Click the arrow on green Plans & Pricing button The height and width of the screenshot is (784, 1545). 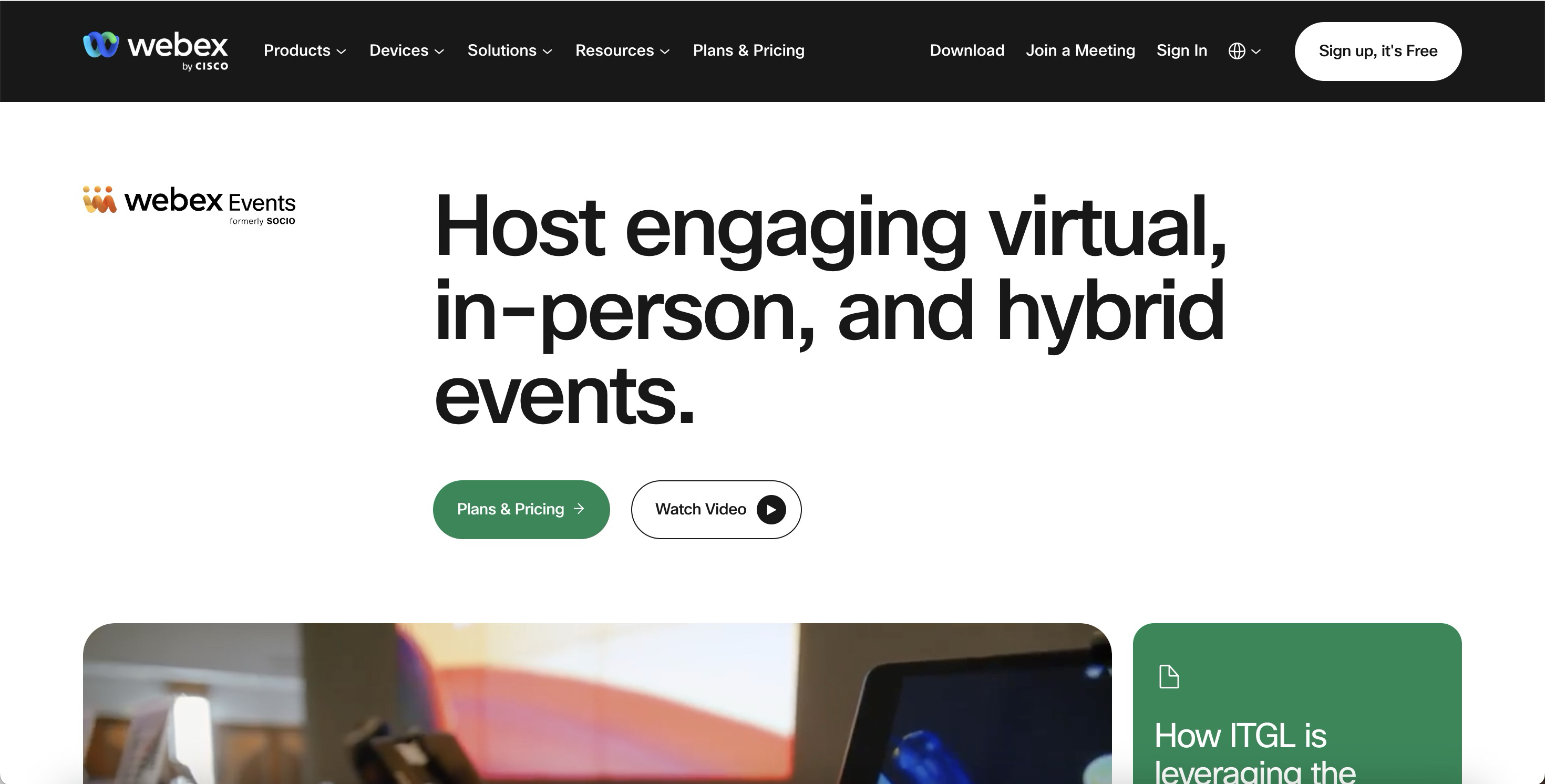(579, 509)
